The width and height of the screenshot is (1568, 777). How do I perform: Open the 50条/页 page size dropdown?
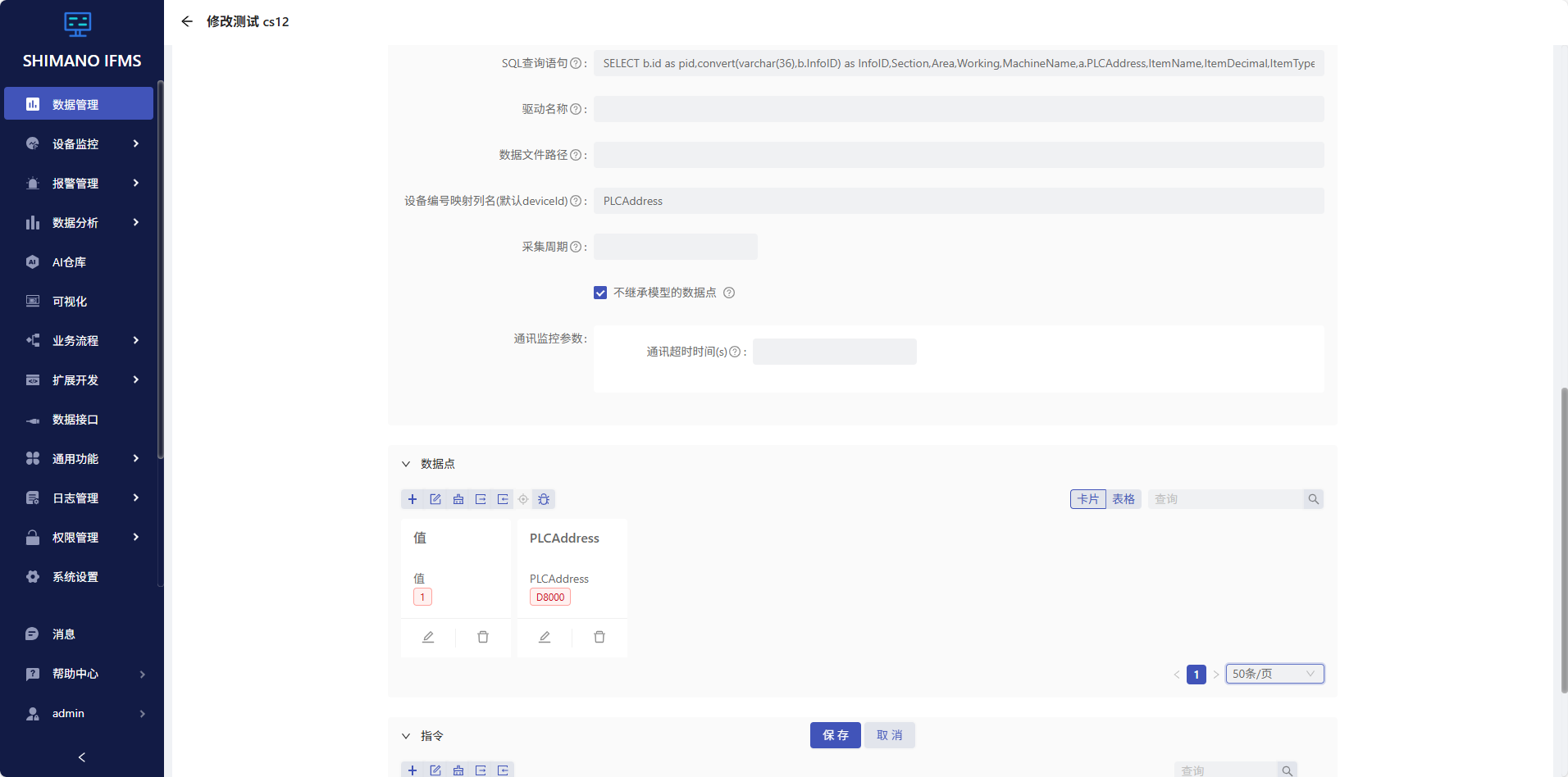pyautogui.click(x=1274, y=673)
